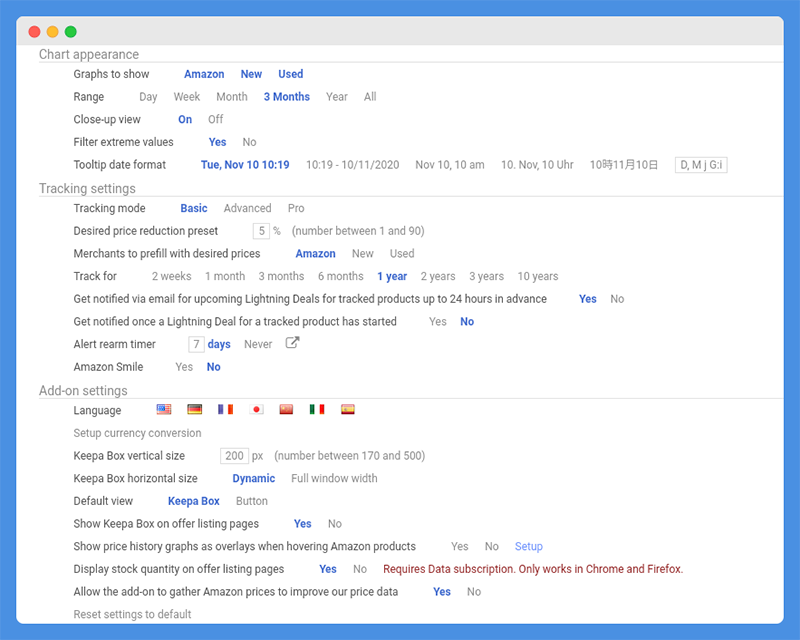Switch language to the German flag
Viewport: 800px width, 640px height.
click(194, 409)
